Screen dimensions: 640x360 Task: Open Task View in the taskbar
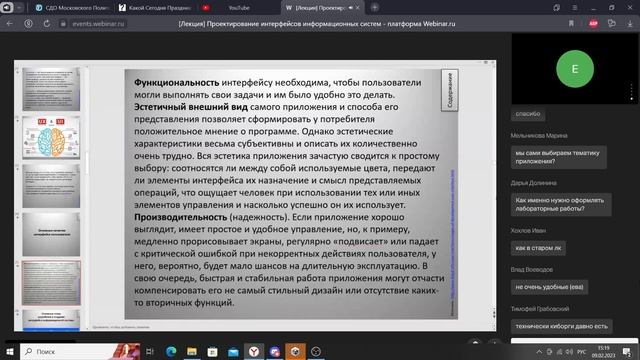tap(150, 351)
